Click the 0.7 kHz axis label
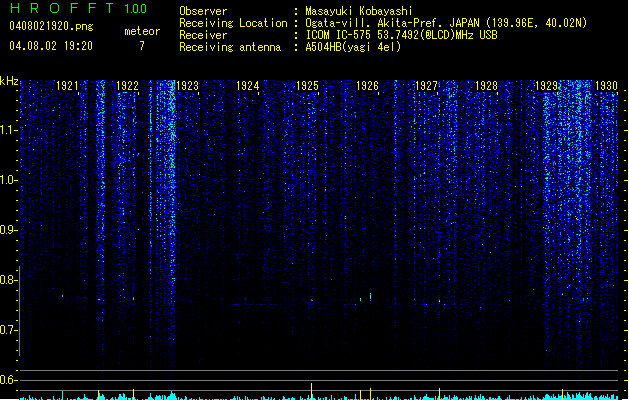This screenshot has width=629, height=400. pyautogui.click(x=8, y=330)
